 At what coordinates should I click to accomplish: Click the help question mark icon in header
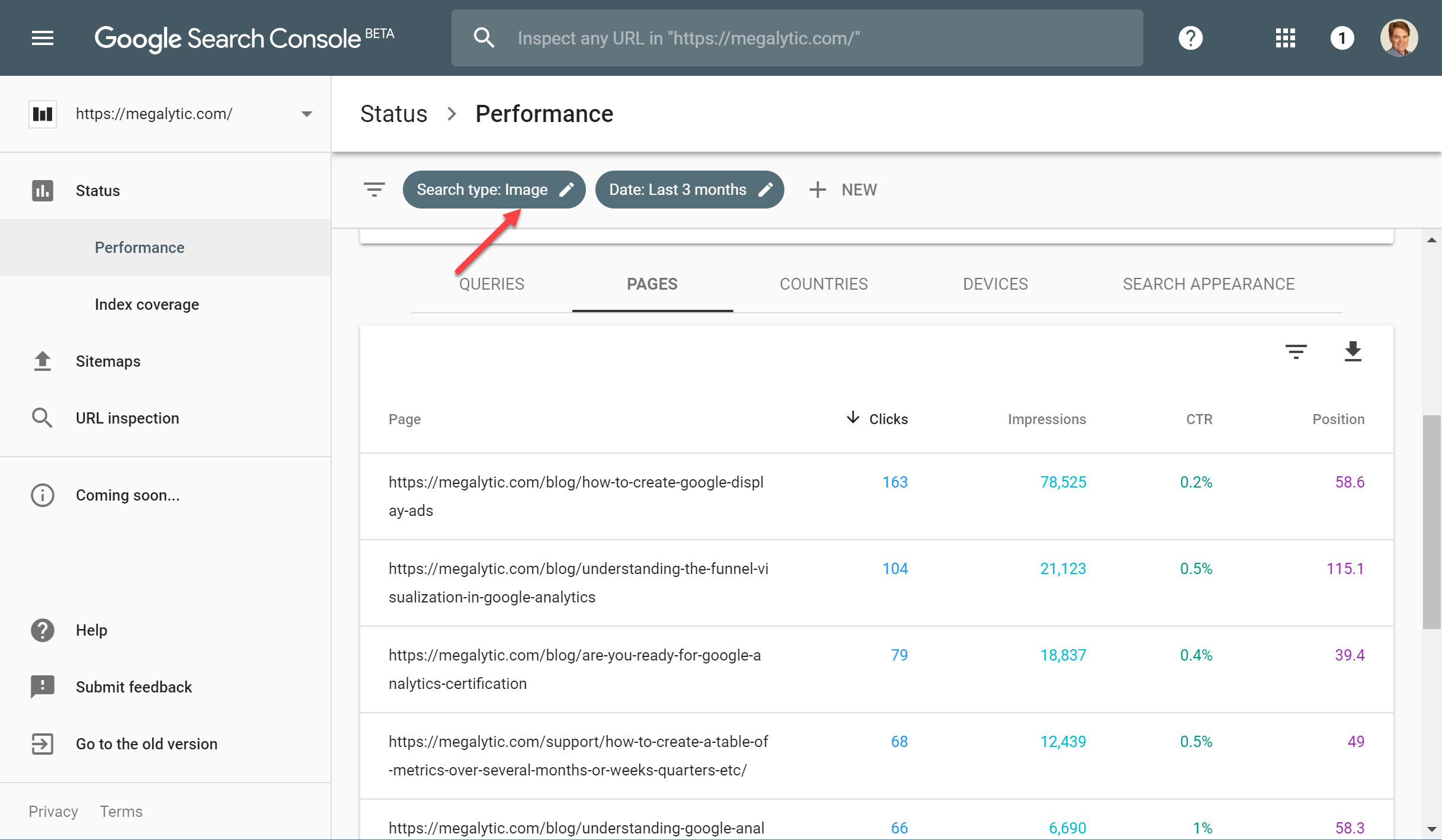[x=1190, y=38]
